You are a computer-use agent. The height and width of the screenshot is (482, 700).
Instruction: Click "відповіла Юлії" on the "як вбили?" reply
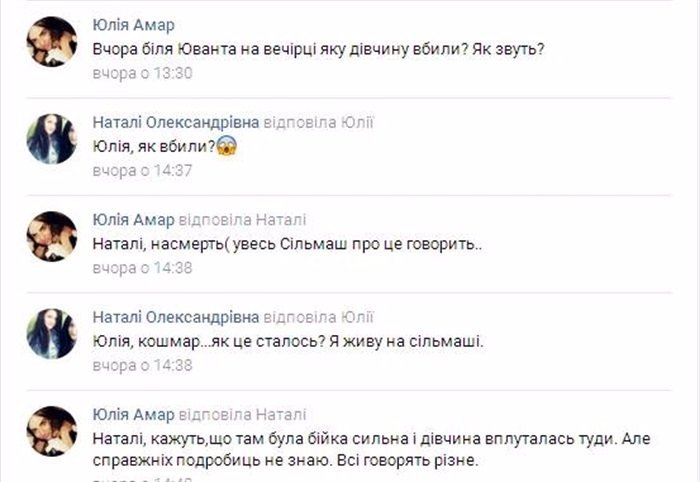pos(318,122)
